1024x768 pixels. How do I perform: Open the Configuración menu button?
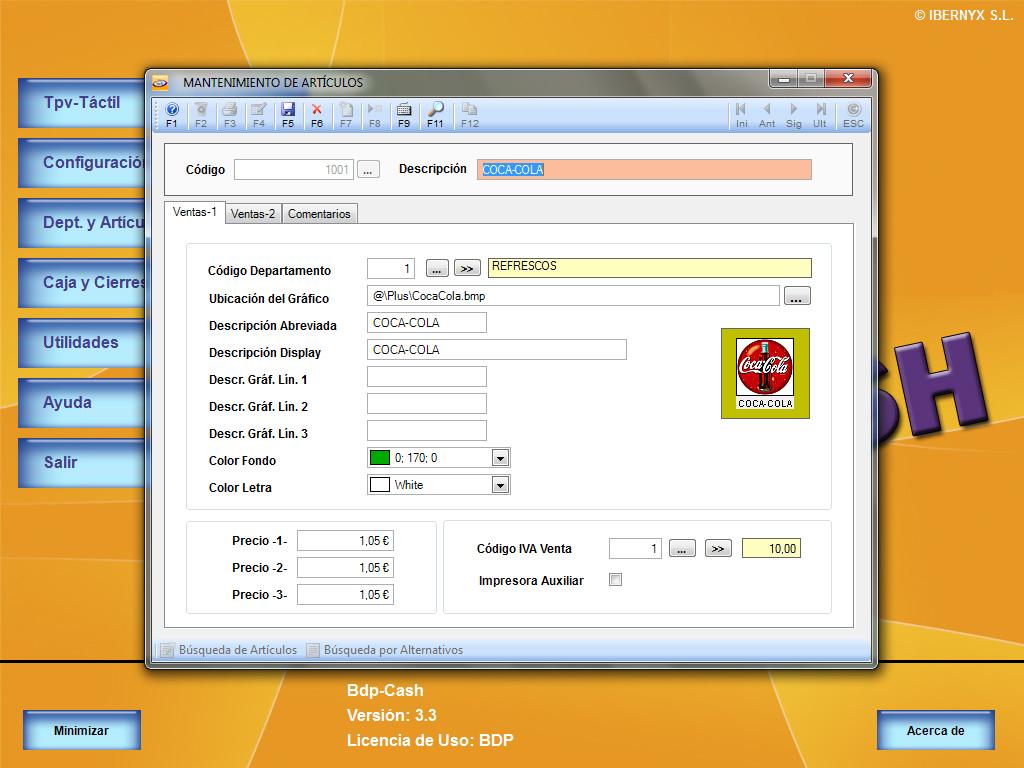(x=82, y=163)
